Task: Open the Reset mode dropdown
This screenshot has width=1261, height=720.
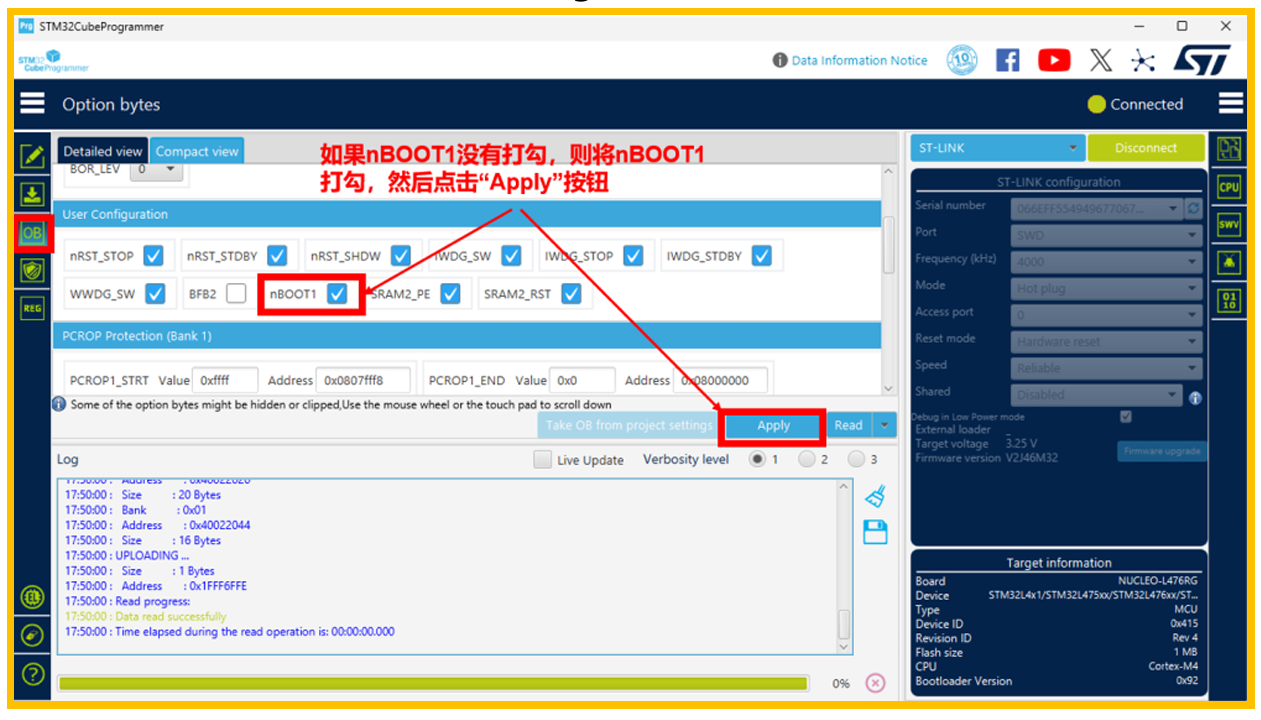Action: pyautogui.click(x=1106, y=341)
